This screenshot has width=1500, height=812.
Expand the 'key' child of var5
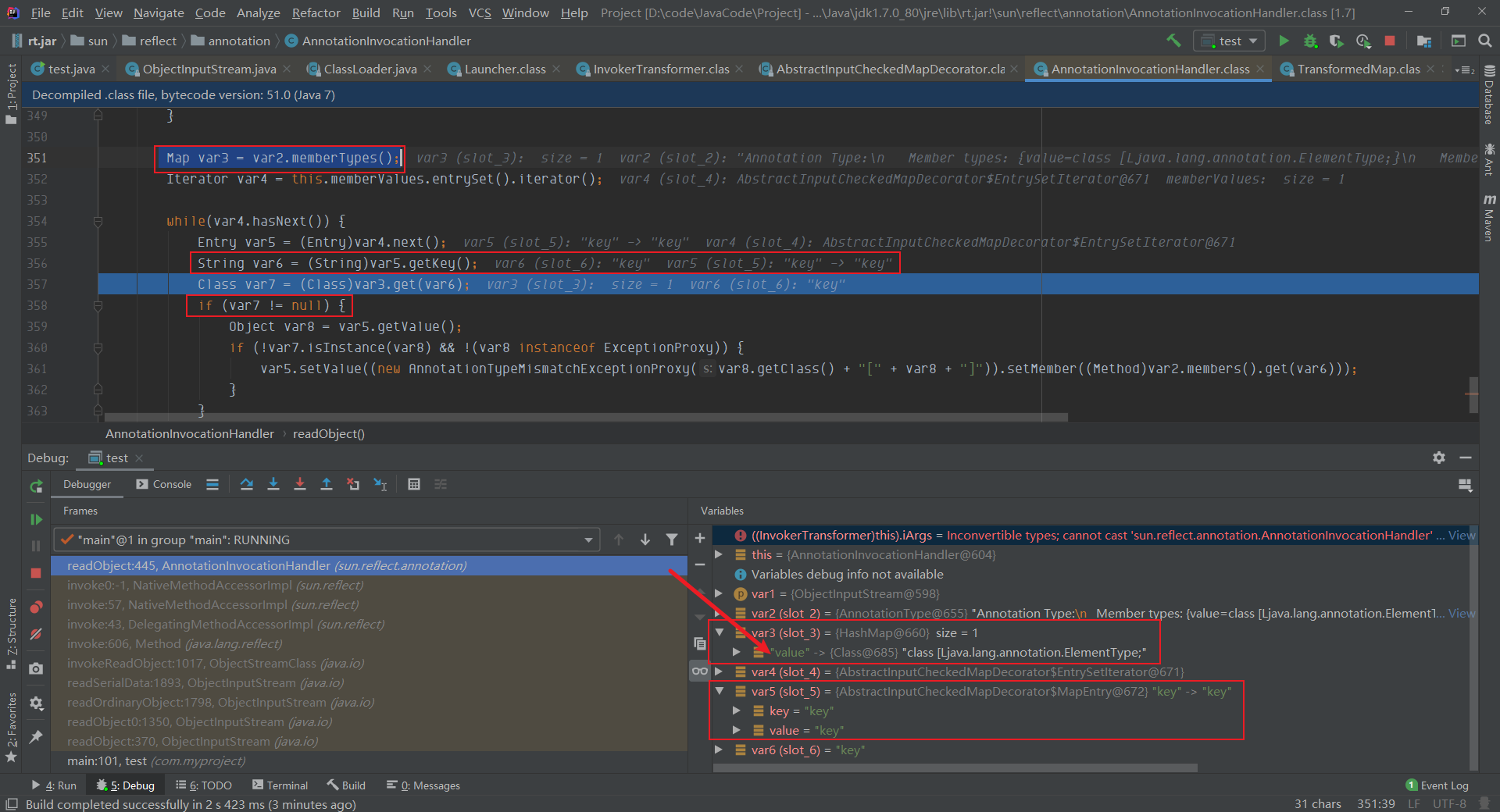[x=737, y=710]
